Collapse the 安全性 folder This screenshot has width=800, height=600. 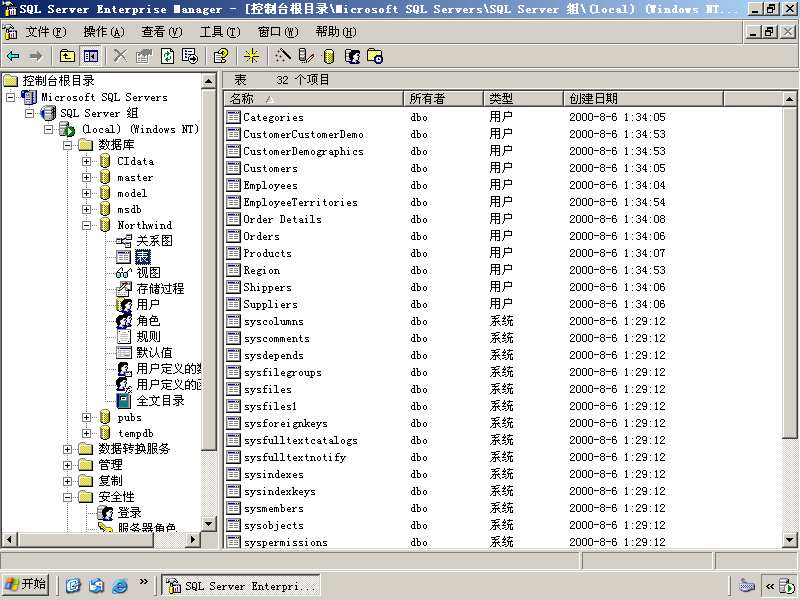67,497
